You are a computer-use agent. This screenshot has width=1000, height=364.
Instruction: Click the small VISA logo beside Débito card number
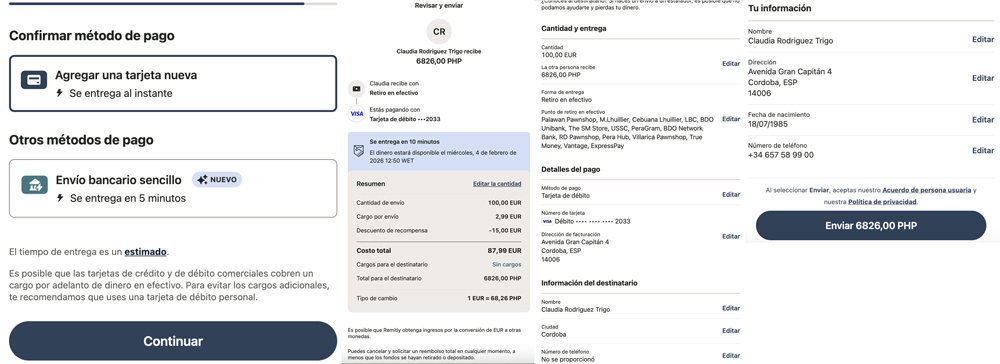coord(547,221)
